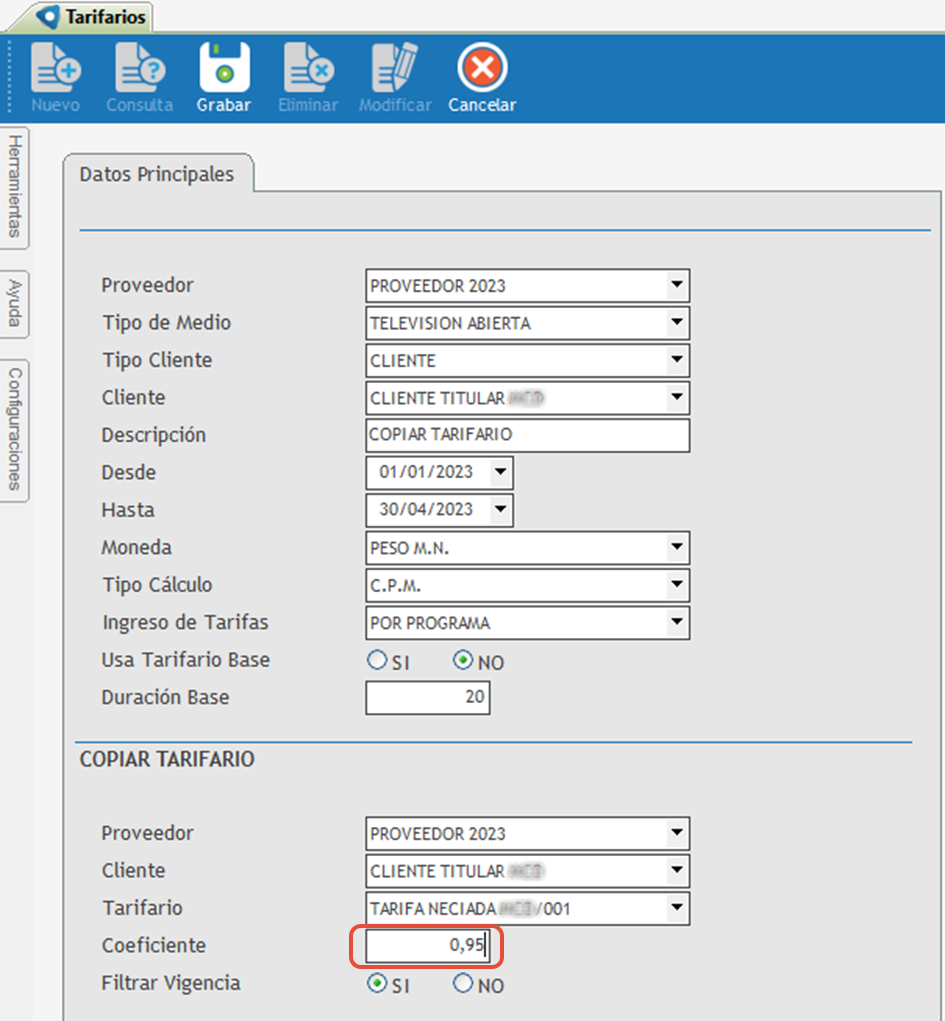Save with the Grabar icon

(x=224, y=68)
